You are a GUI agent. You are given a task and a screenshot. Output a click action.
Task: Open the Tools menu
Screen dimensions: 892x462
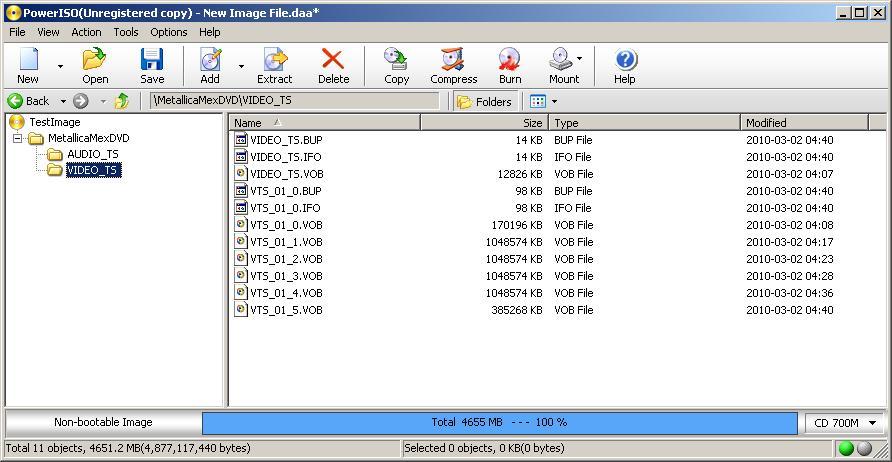pyautogui.click(x=126, y=32)
